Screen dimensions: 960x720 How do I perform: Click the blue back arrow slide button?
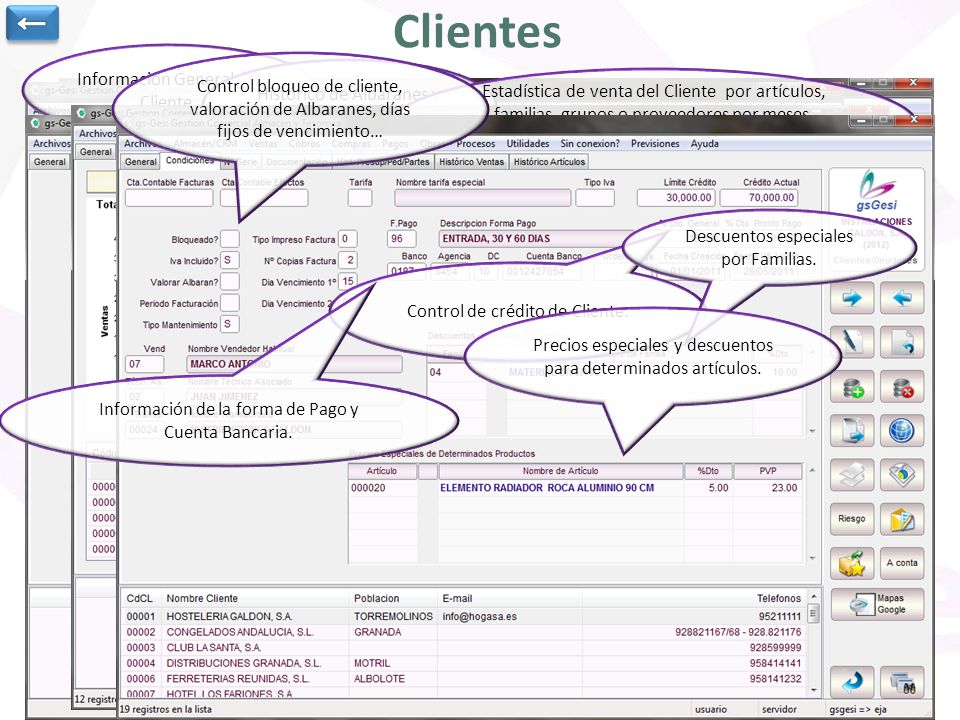coord(32,23)
